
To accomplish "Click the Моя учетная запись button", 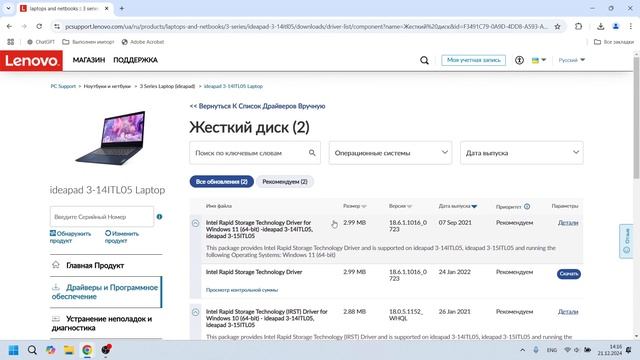I will [x=473, y=60].
